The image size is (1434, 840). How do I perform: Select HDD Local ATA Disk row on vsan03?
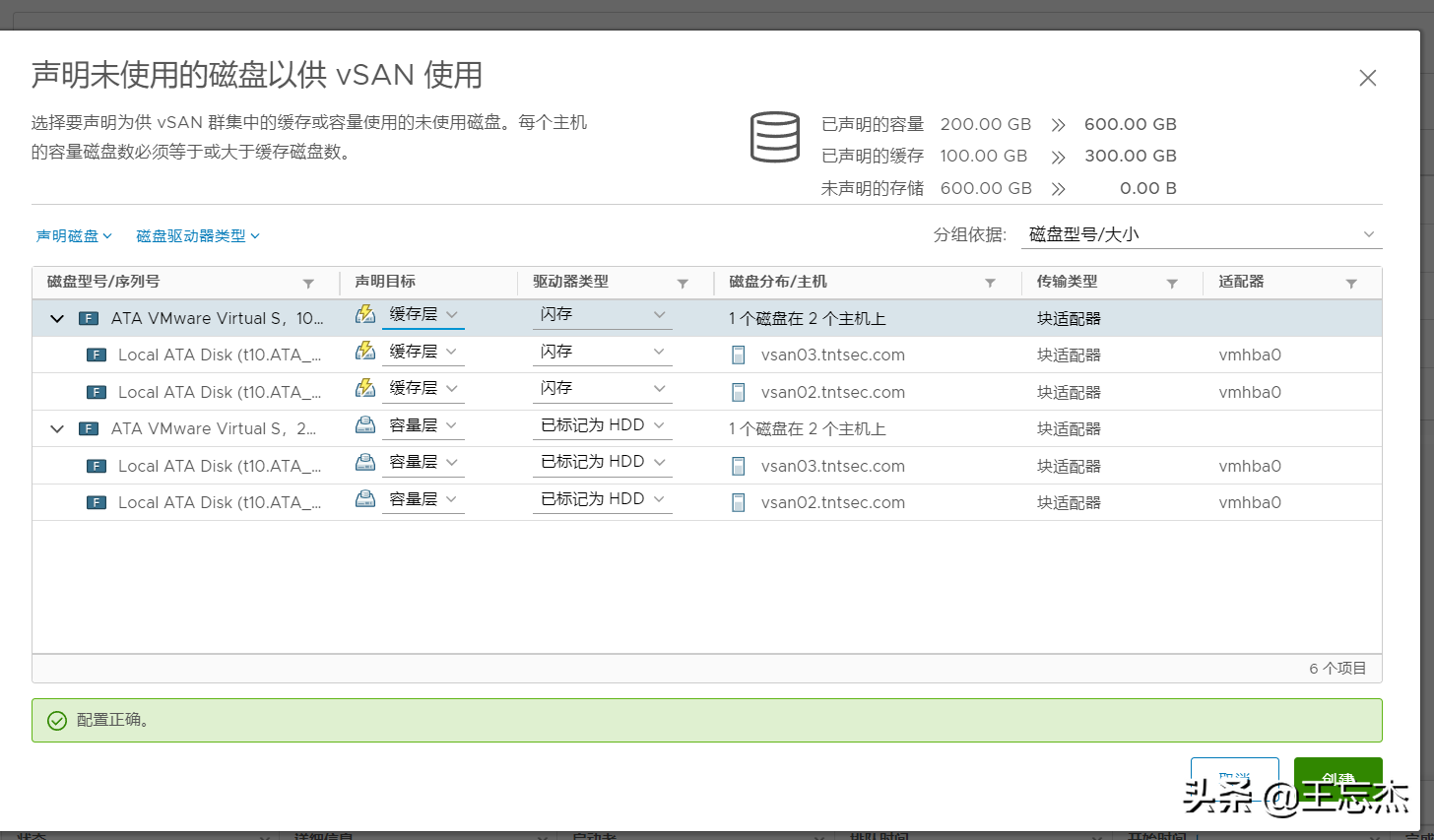click(x=706, y=466)
